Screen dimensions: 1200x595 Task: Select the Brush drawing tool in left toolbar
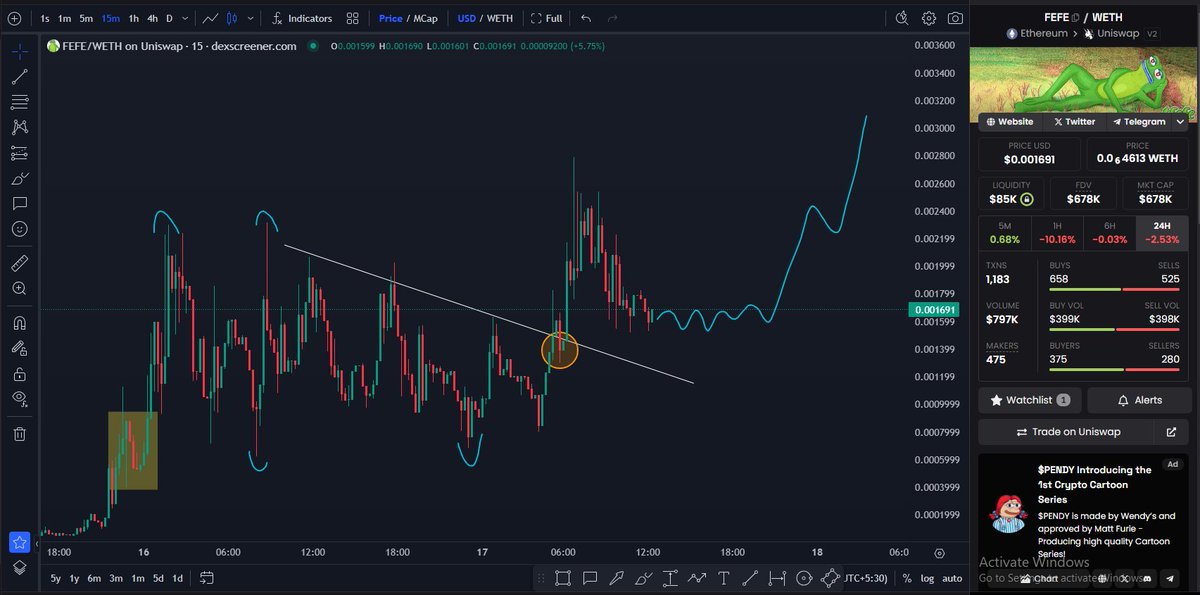[x=20, y=178]
